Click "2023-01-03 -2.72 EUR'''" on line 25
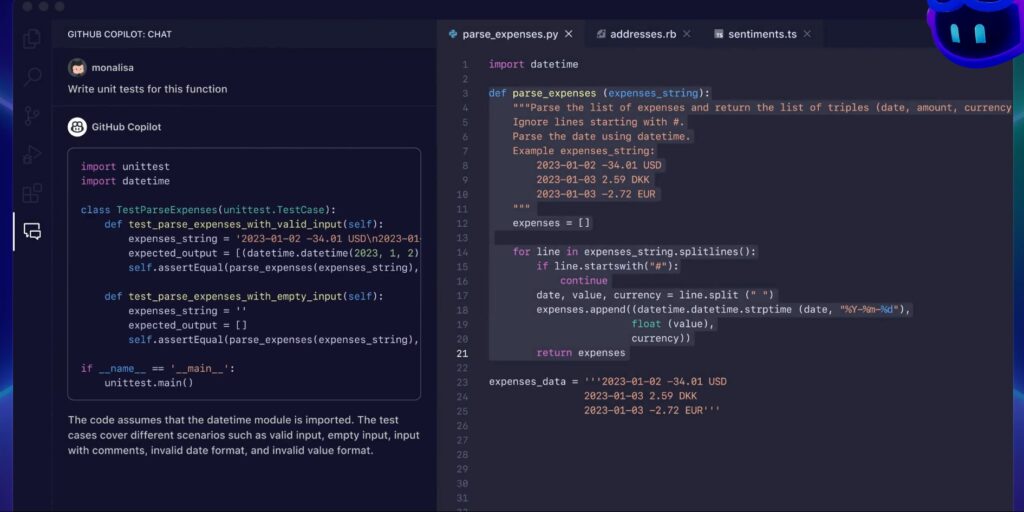This screenshot has height=512, width=1024. [x=652, y=410]
